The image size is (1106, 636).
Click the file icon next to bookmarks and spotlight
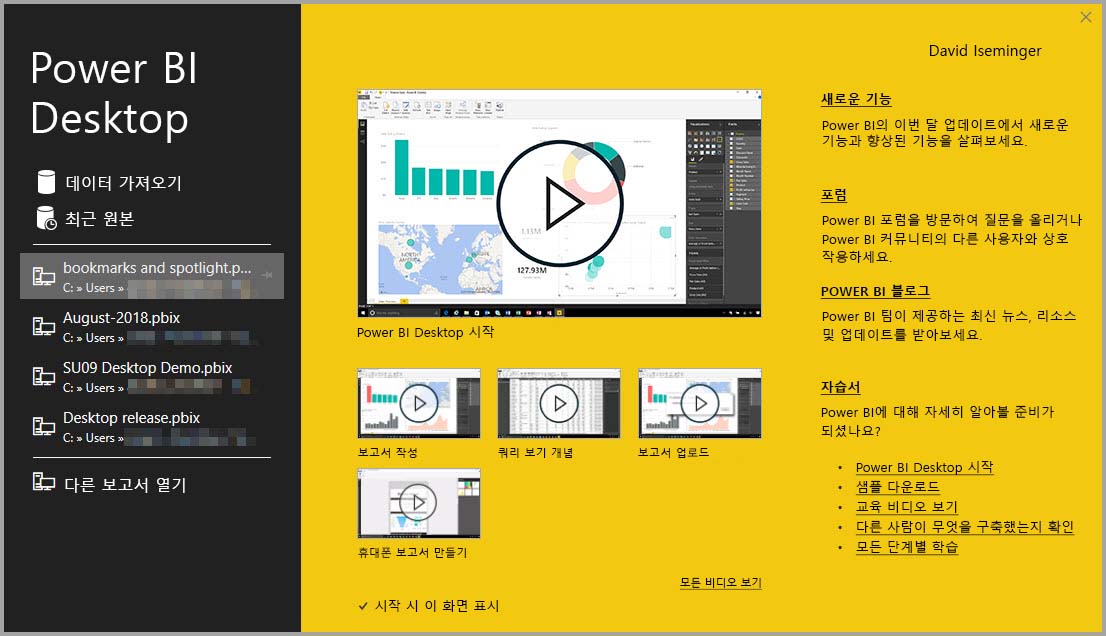[44, 276]
